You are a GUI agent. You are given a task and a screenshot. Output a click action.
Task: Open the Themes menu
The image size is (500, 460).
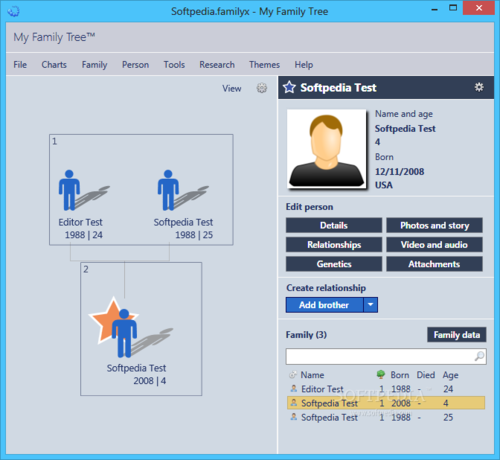(264, 65)
